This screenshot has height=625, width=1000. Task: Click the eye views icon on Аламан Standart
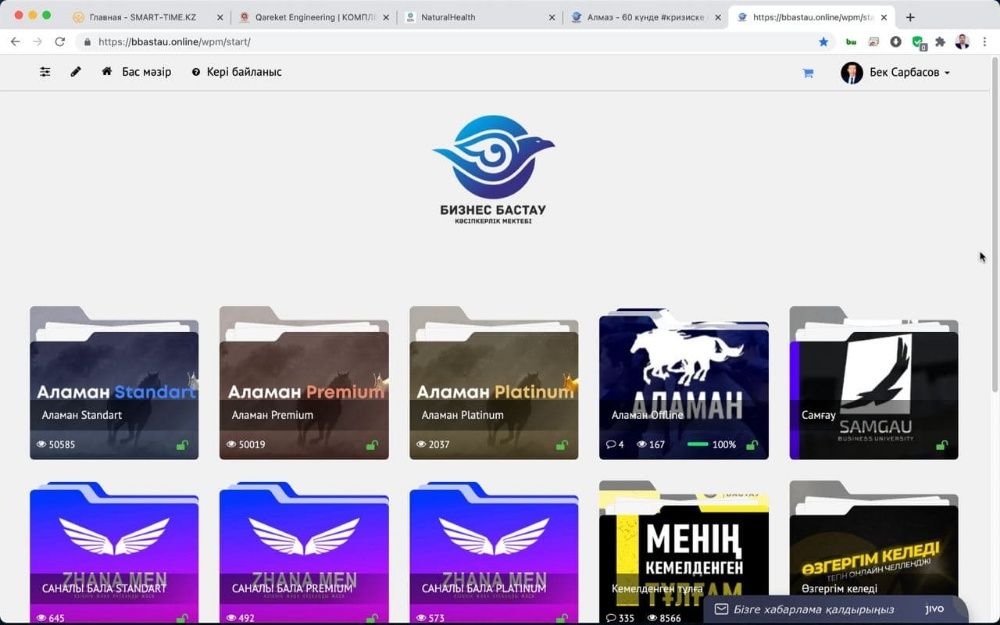tap(41, 445)
